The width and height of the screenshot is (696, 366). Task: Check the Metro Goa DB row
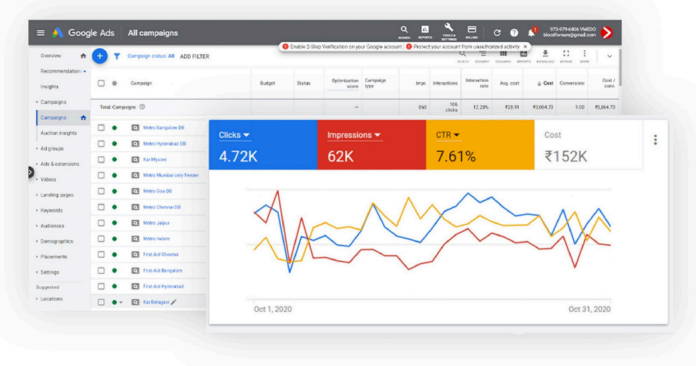[x=101, y=191]
